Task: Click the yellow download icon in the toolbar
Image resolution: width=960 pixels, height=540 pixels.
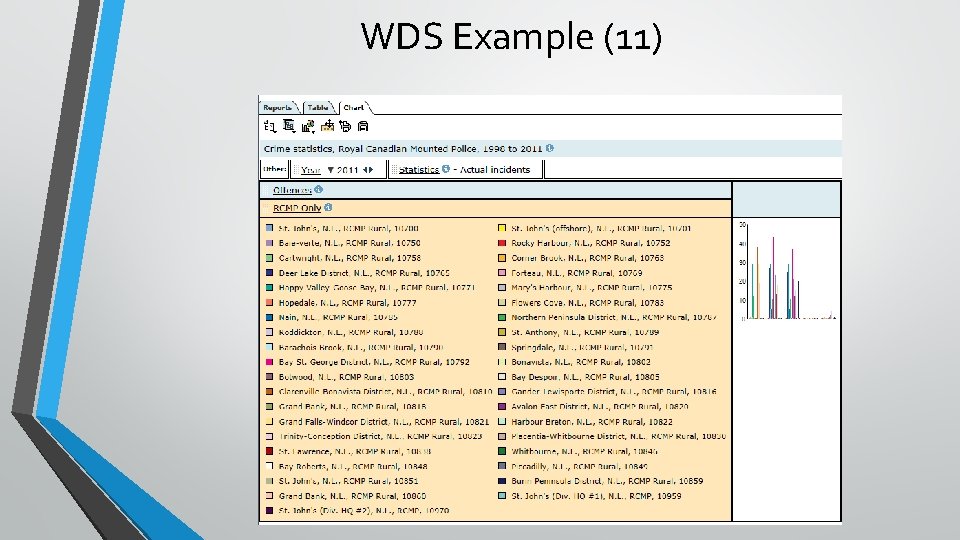Action: click(x=328, y=126)
